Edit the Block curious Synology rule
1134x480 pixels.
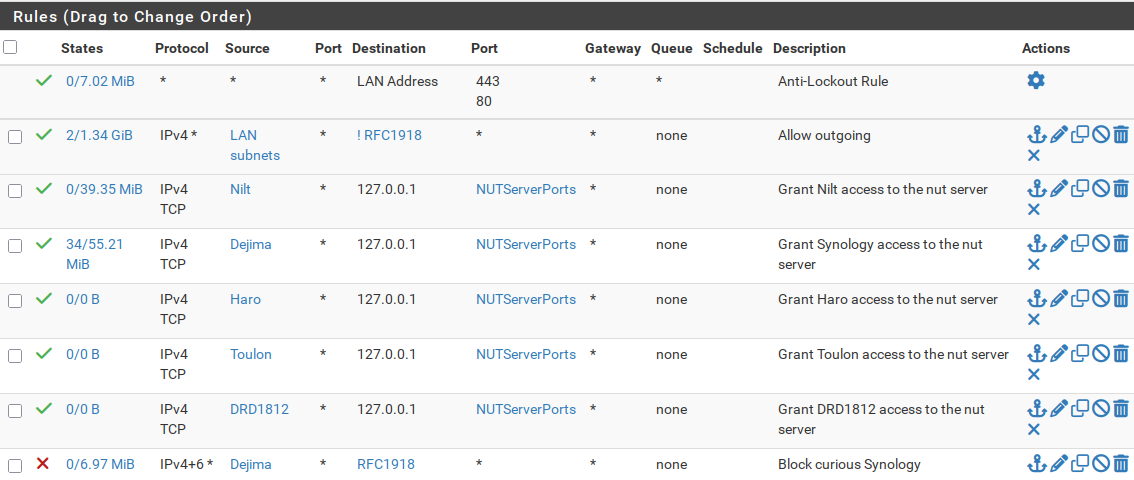[x=1059, y=463]
